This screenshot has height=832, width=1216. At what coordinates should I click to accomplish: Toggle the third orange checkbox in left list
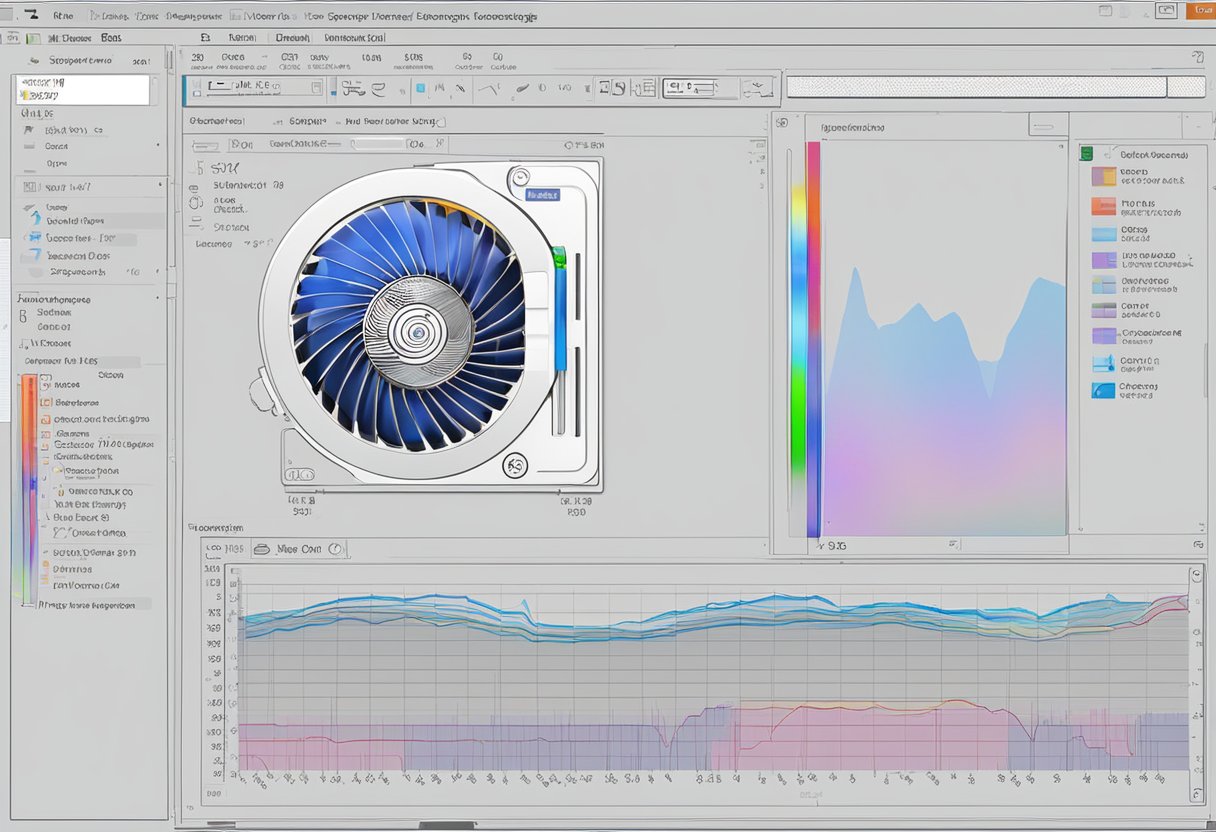(45, 436)
